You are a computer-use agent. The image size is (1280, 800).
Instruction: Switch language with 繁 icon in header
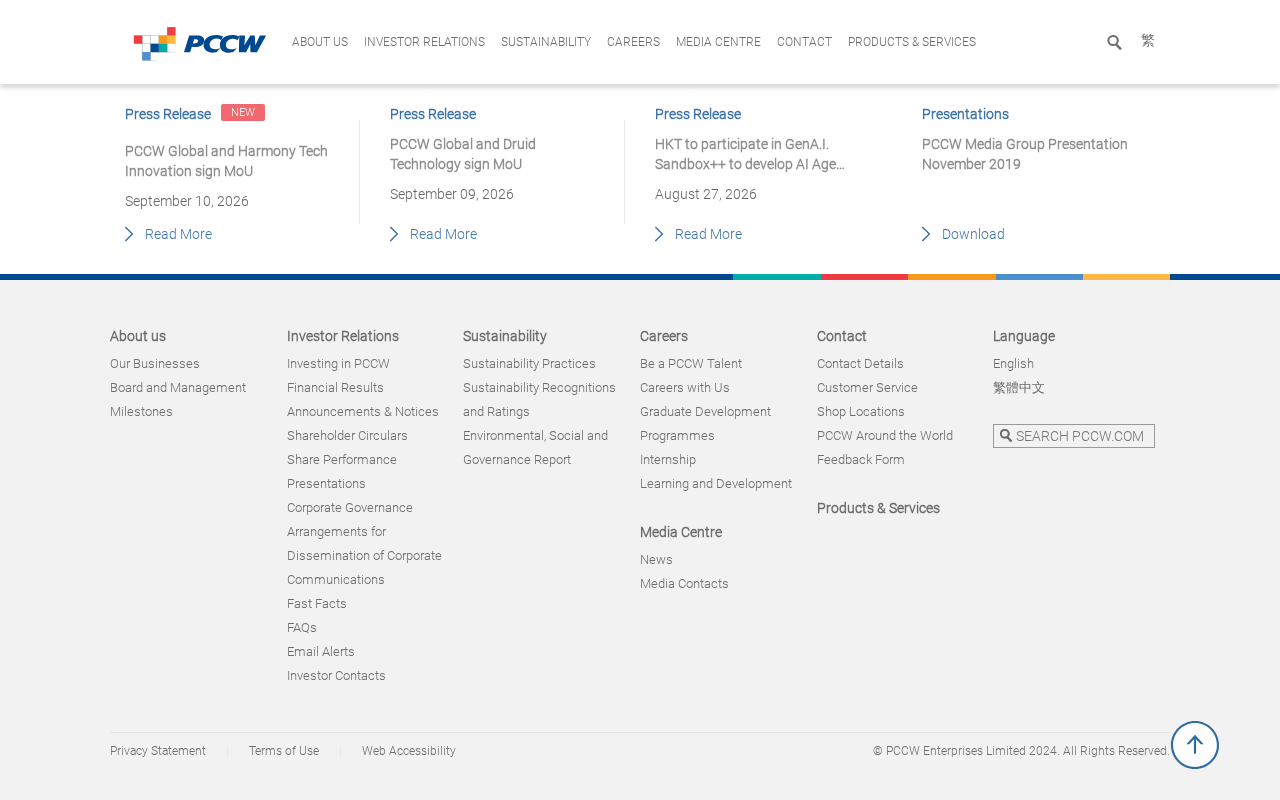(x=1148, y=41)
